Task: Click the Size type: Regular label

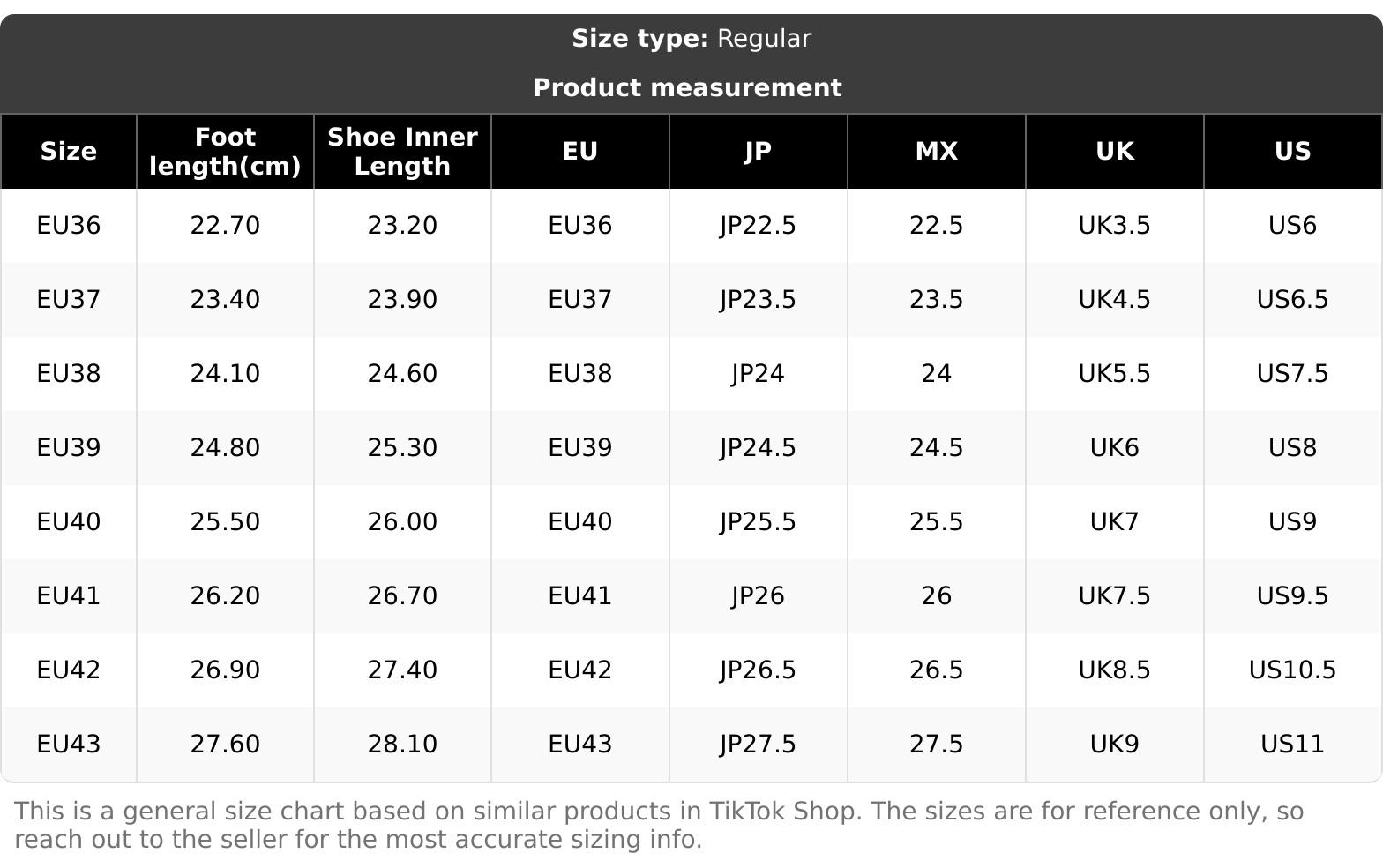Action: coord(691,39)
